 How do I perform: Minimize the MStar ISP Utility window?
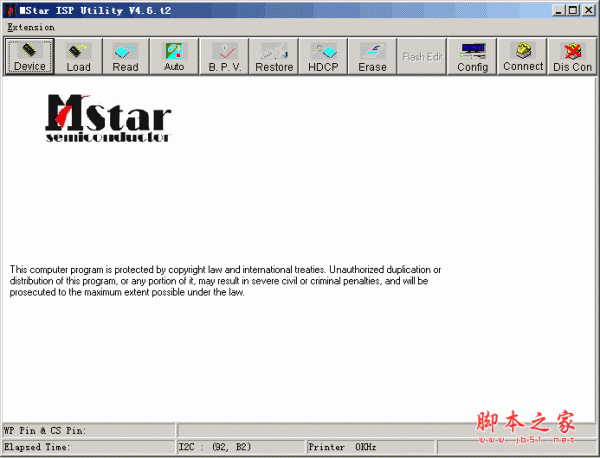pos(559,10)
